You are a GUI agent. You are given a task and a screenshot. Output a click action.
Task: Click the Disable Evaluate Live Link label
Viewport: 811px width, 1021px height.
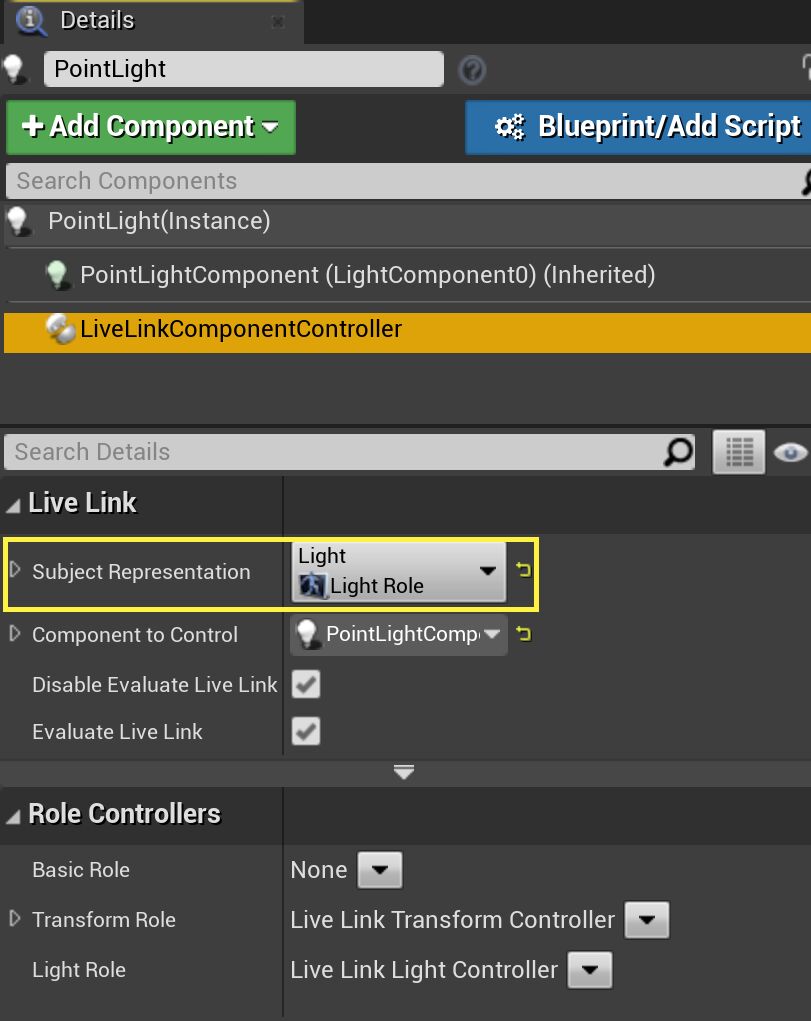click(x=155, y=685)
